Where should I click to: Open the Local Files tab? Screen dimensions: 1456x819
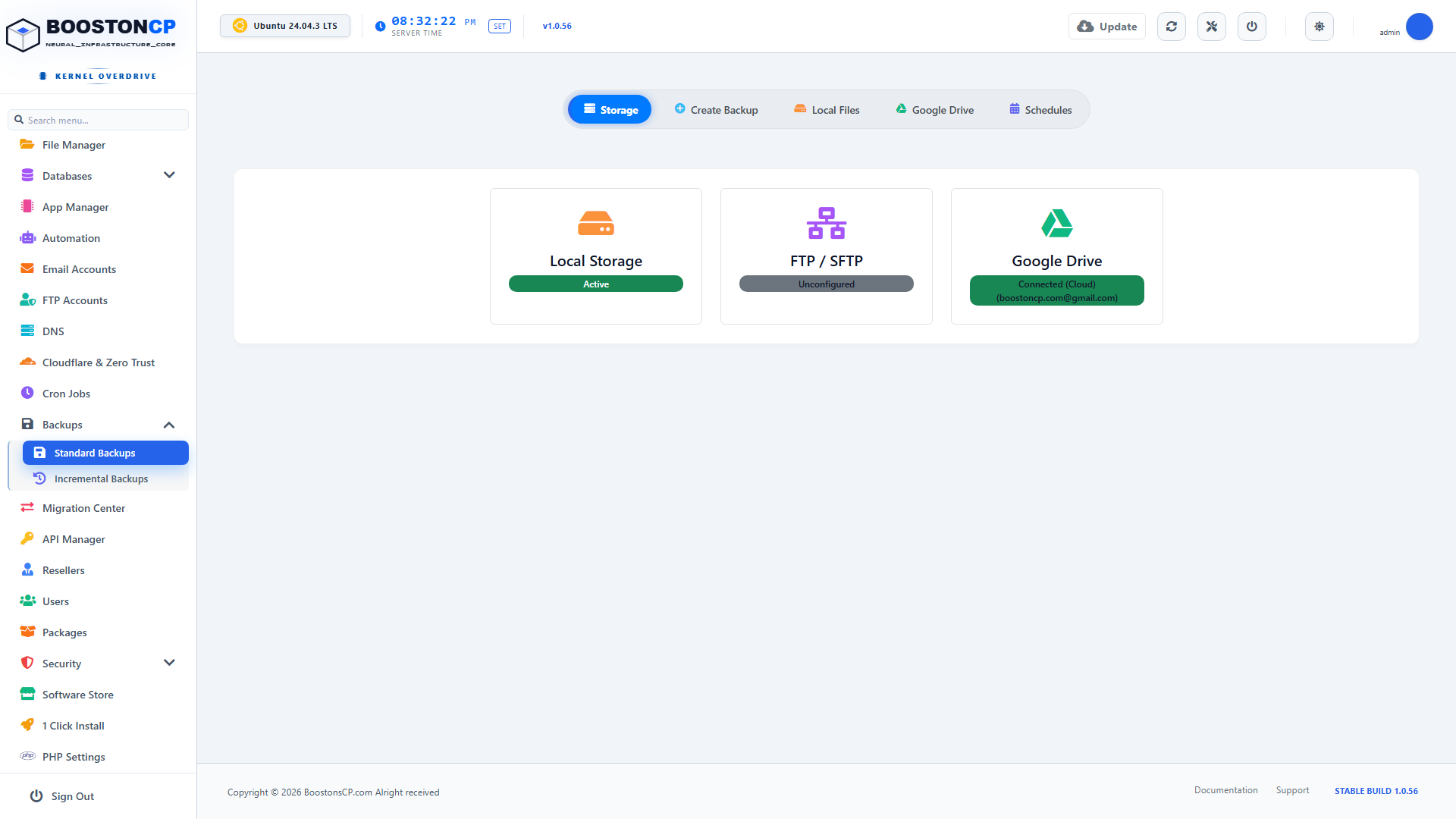(827, 110)
